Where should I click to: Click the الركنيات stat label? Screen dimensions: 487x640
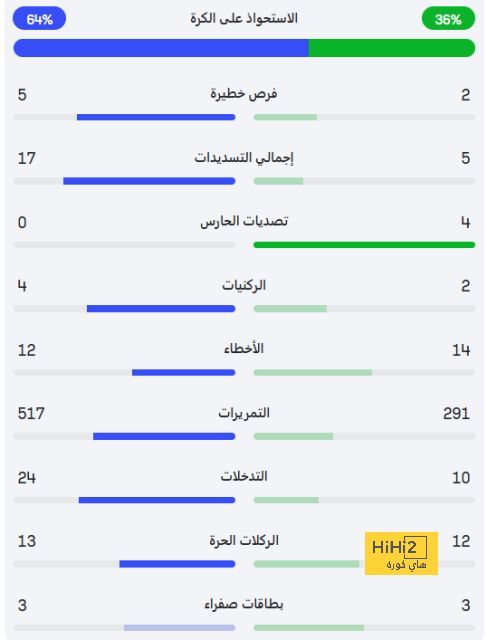point(244,285)
